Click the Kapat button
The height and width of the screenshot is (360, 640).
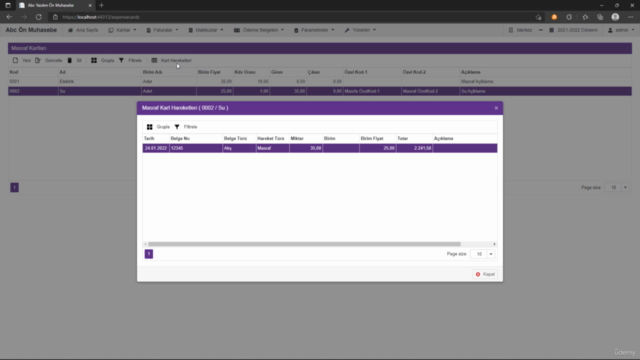pos(485,274)
